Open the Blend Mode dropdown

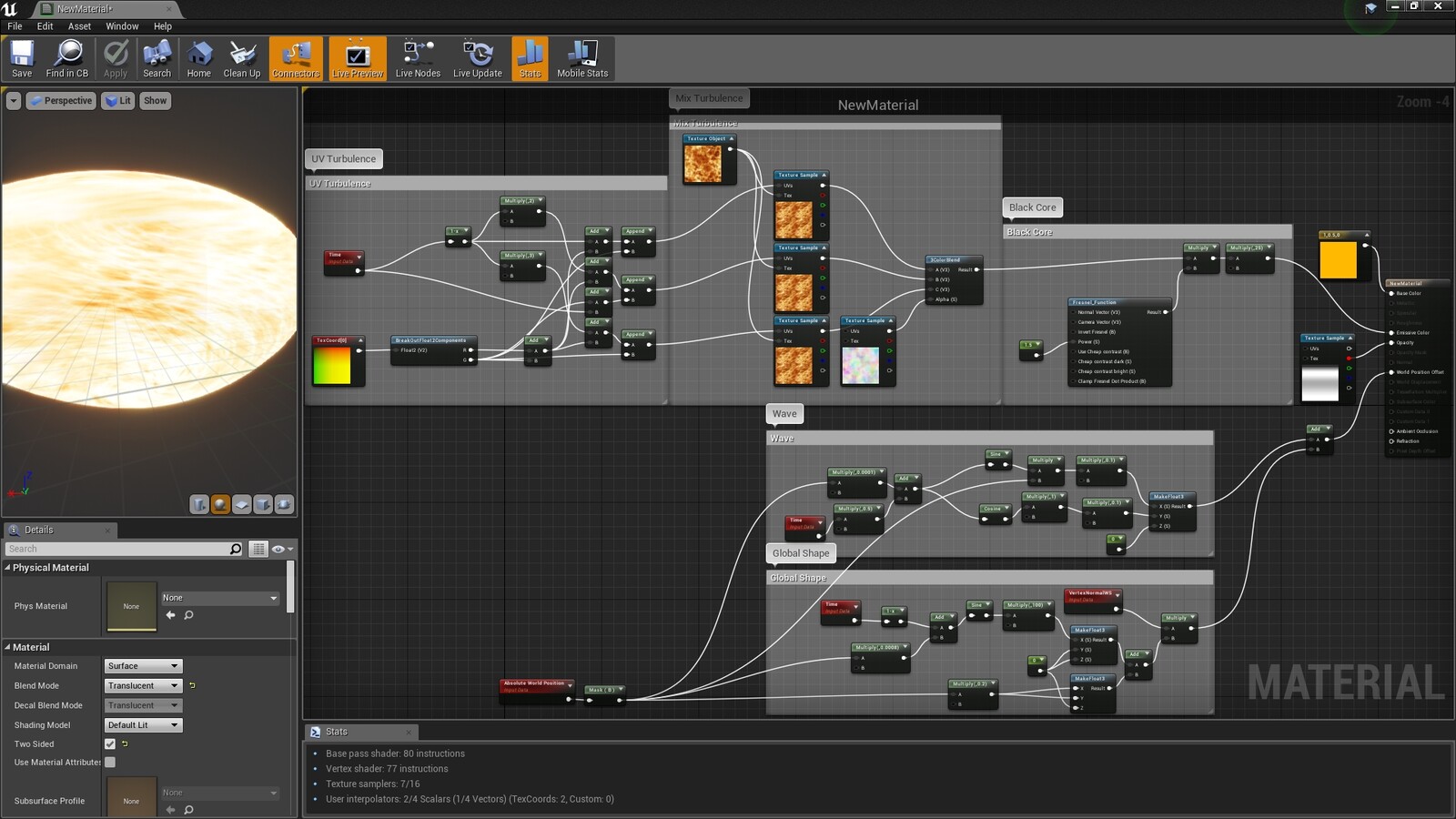pyautogui.click(x=143, y=686)
